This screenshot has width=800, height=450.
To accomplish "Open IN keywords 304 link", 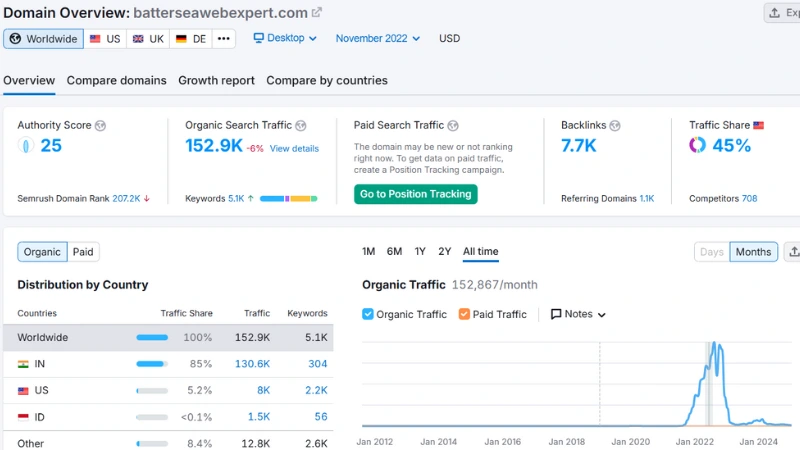I will tap(317, 364).
